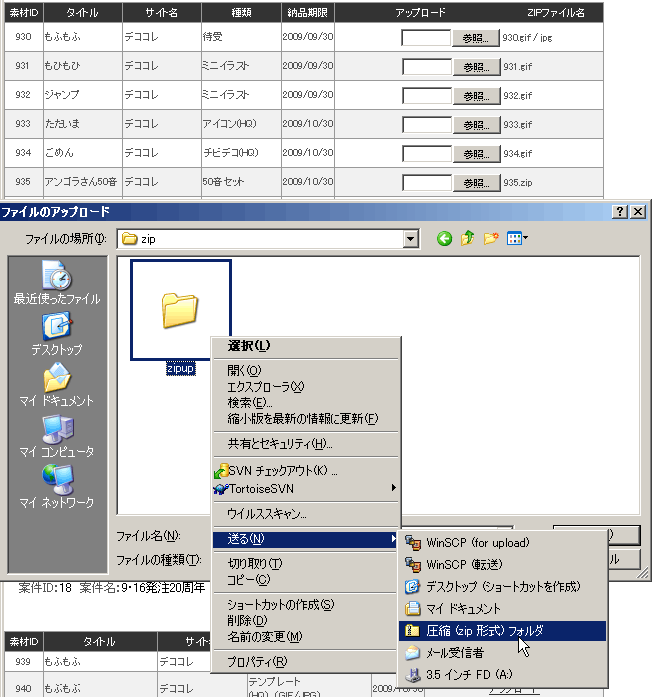
Task: Click Browse (参照) button for row 930
Action: [476, 38]
